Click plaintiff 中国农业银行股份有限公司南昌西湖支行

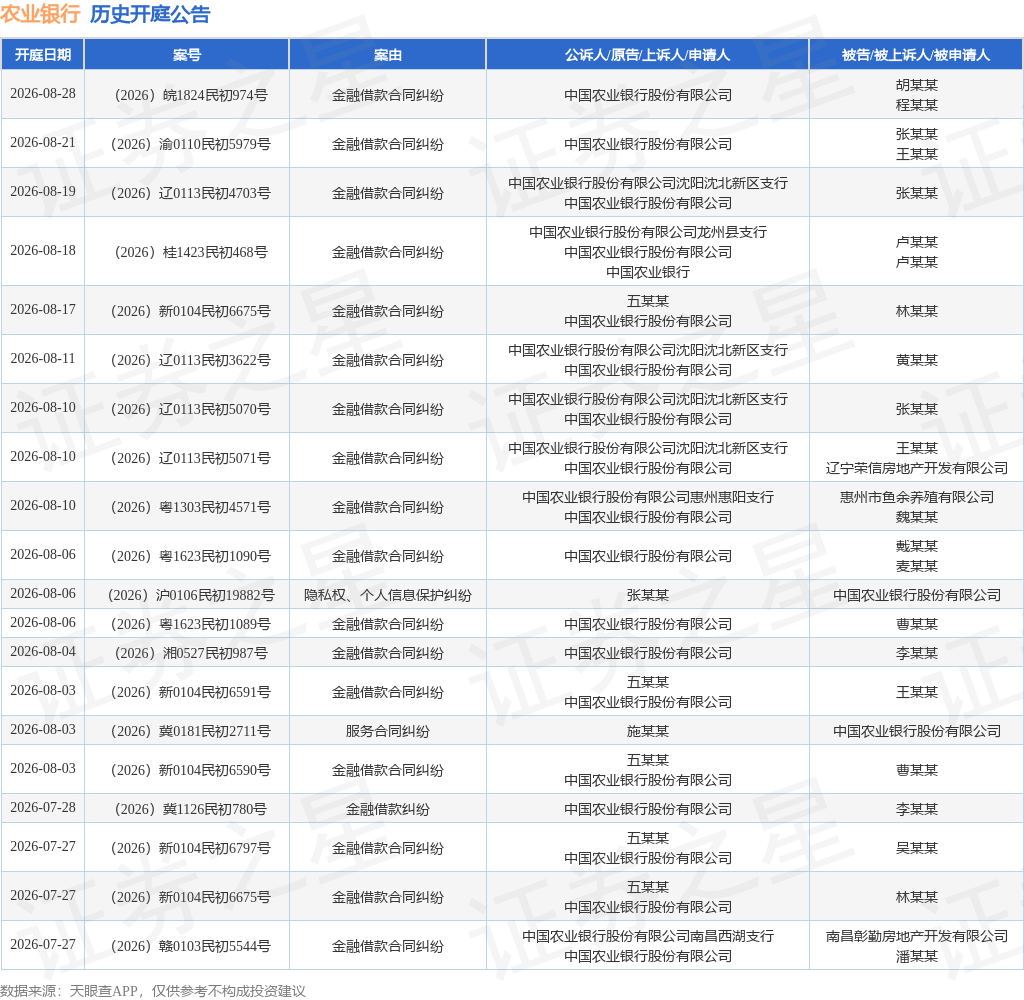tap(648, 936)
